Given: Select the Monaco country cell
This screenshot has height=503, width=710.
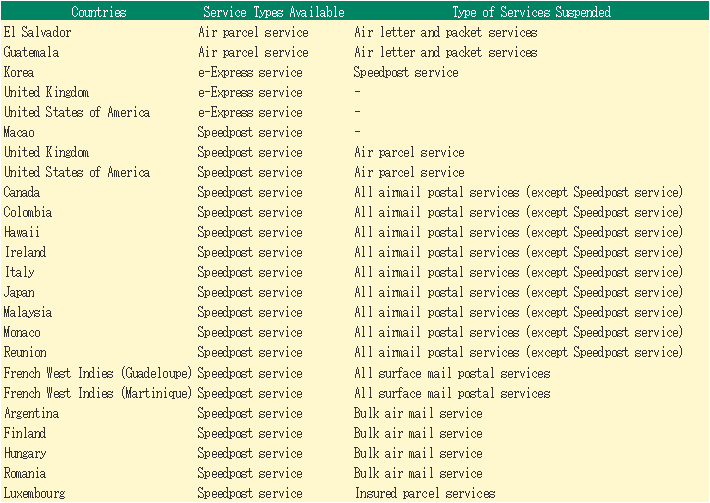Looking at the screenshot, I should pos(22,332).
